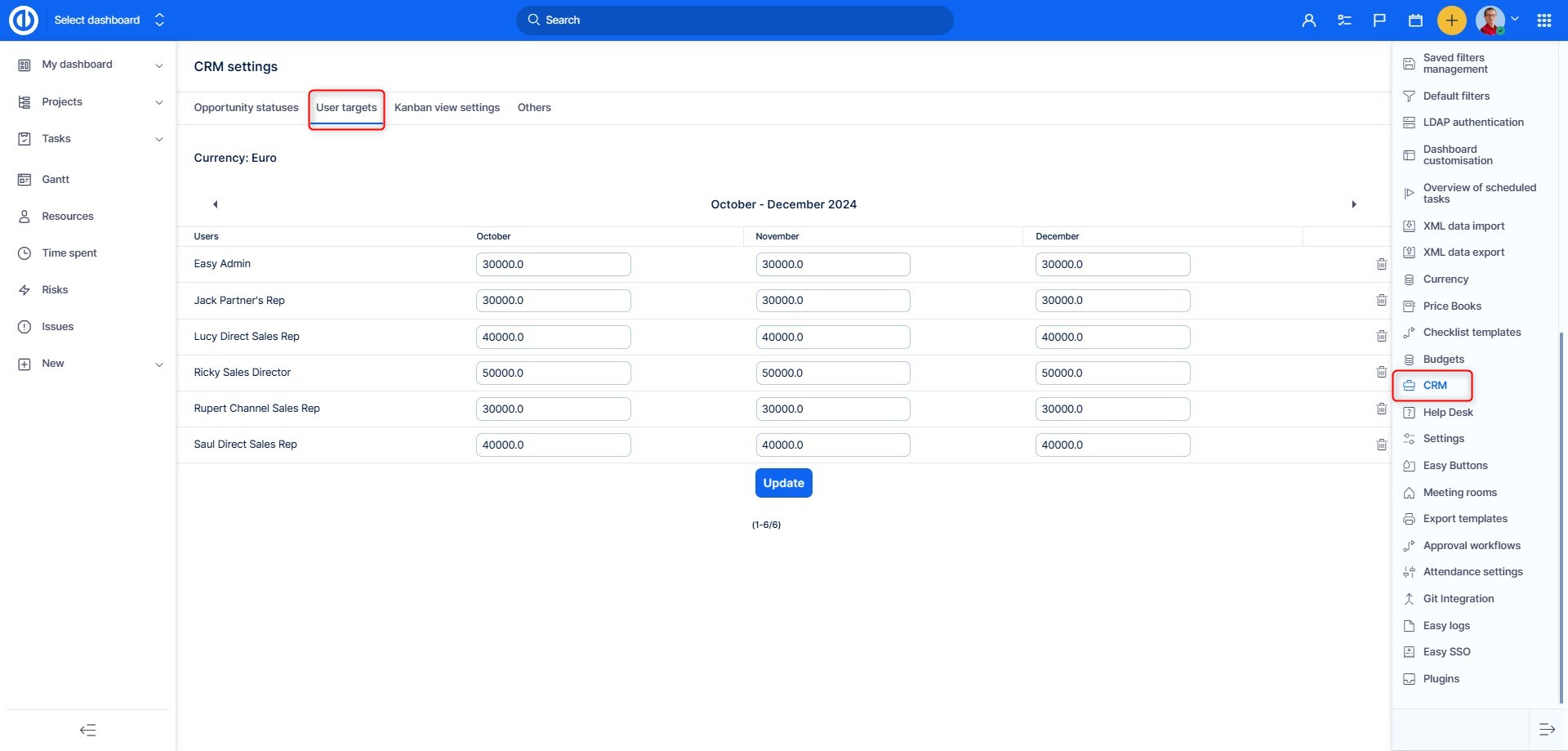Viewport: 1568px width, 751px height.
Task: Click the yellow plus quick-add button
Action: (1451, 20)
